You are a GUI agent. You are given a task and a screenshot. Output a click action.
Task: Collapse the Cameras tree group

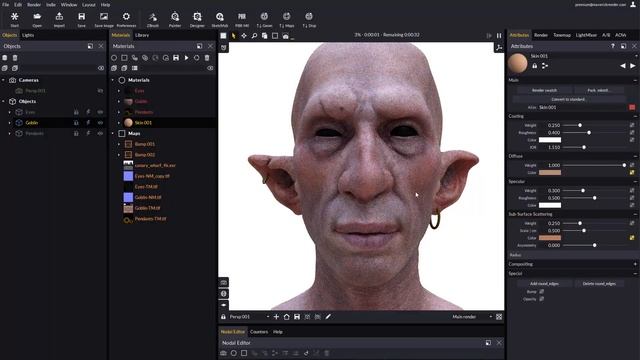(4, 80)
